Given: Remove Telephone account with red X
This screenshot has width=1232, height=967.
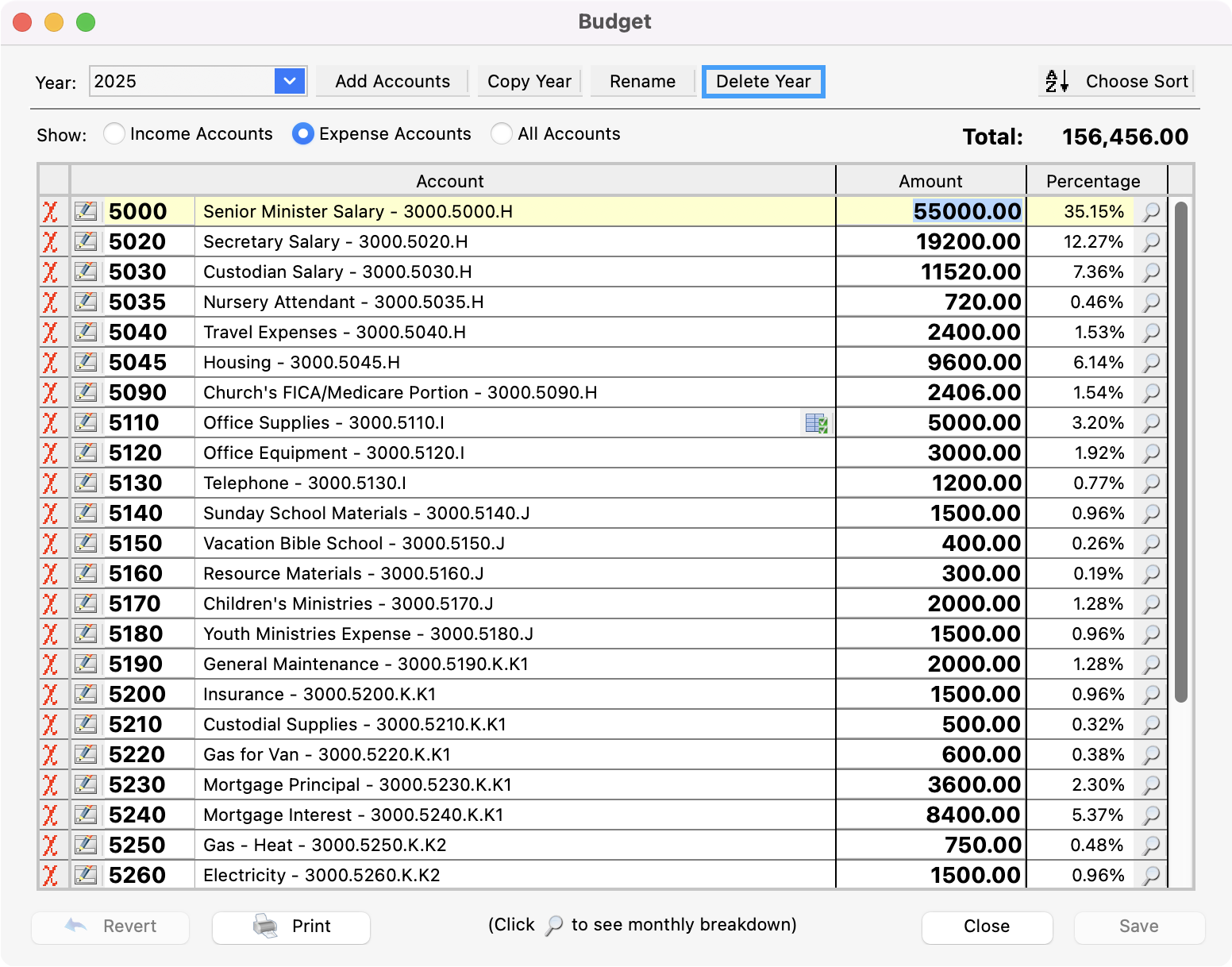Looking at the screenshot, I should (x=50, y=483).
